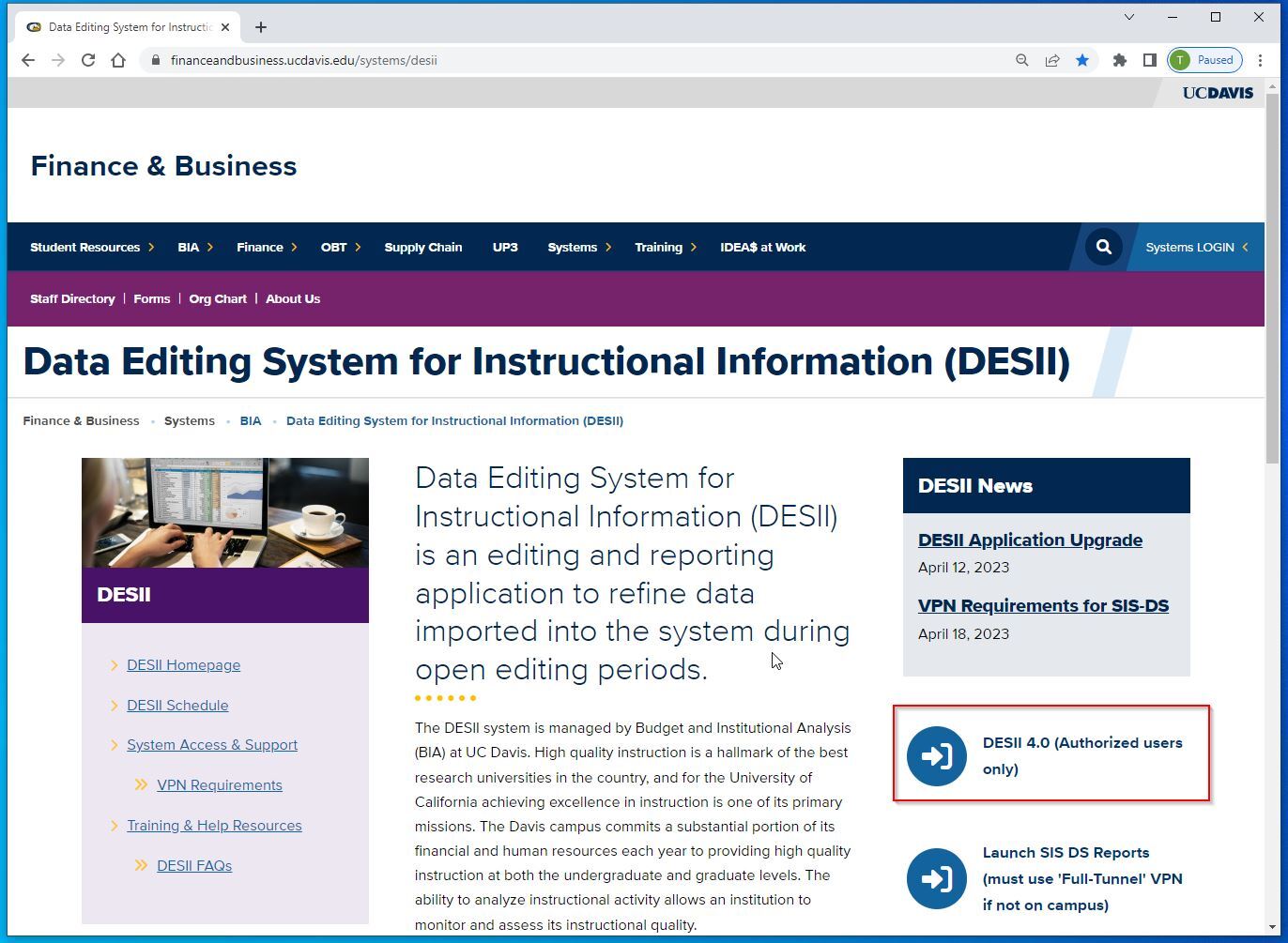Expand the Systems navigation dropdown

pyautogui.click(x=573, y=247)
